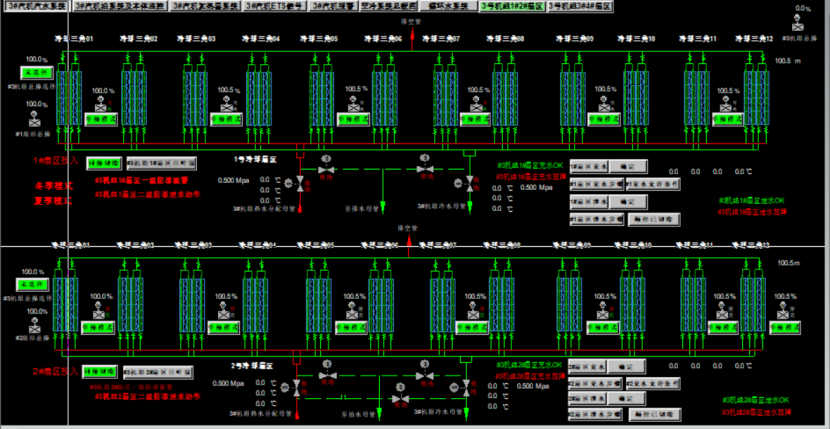Select the 3号机组1#2#扇区 tab
830x429 pixels.
pyautogui.click(x=511, y=6)
